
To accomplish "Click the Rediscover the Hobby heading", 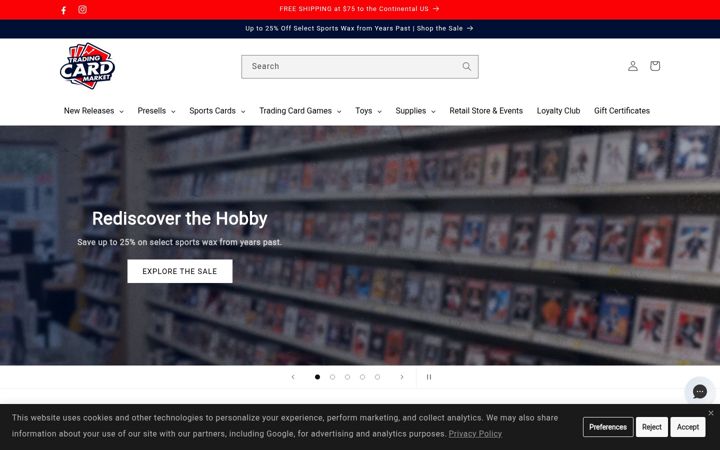I will (x=180, y=219).
